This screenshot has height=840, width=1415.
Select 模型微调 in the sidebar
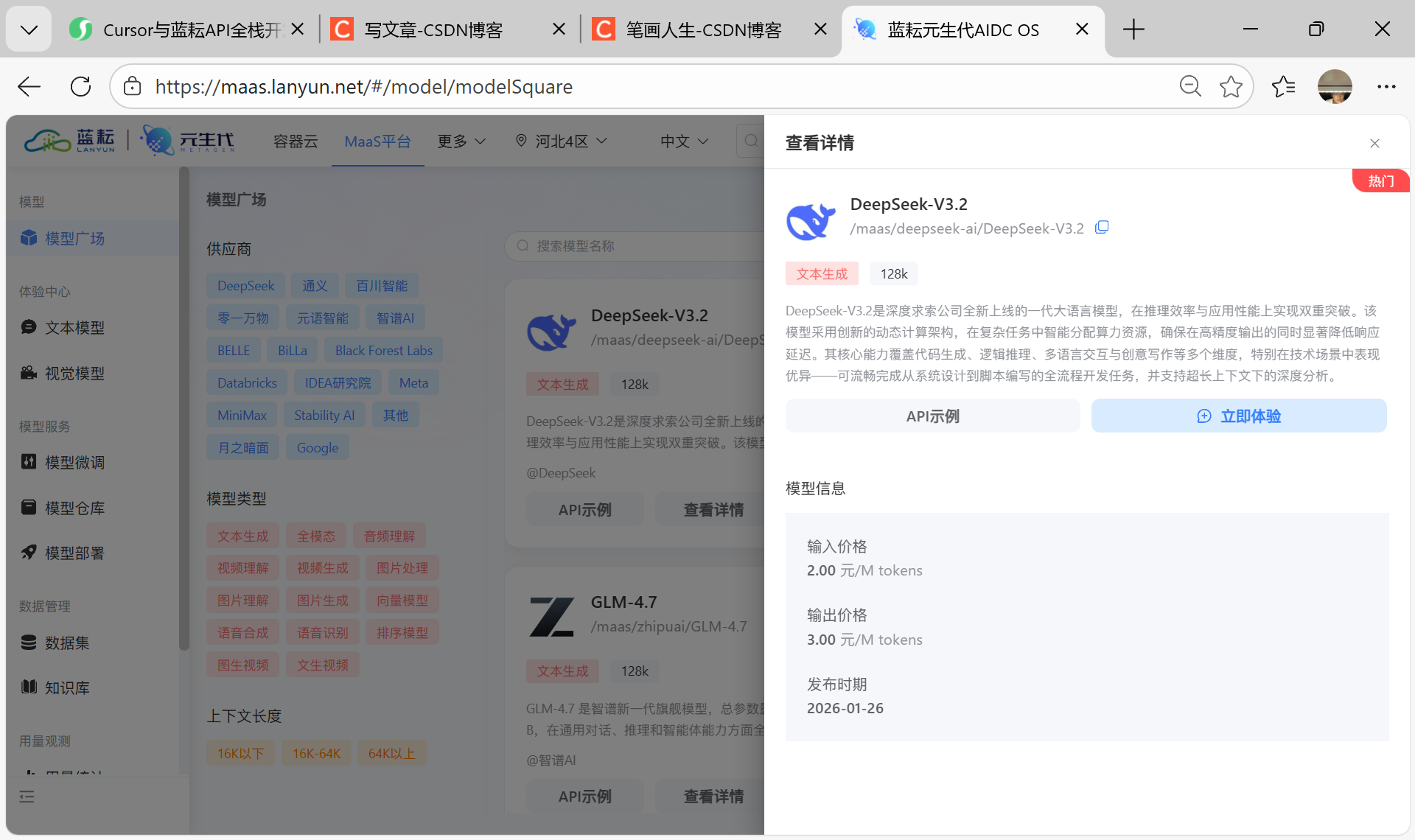coord(74,462)
